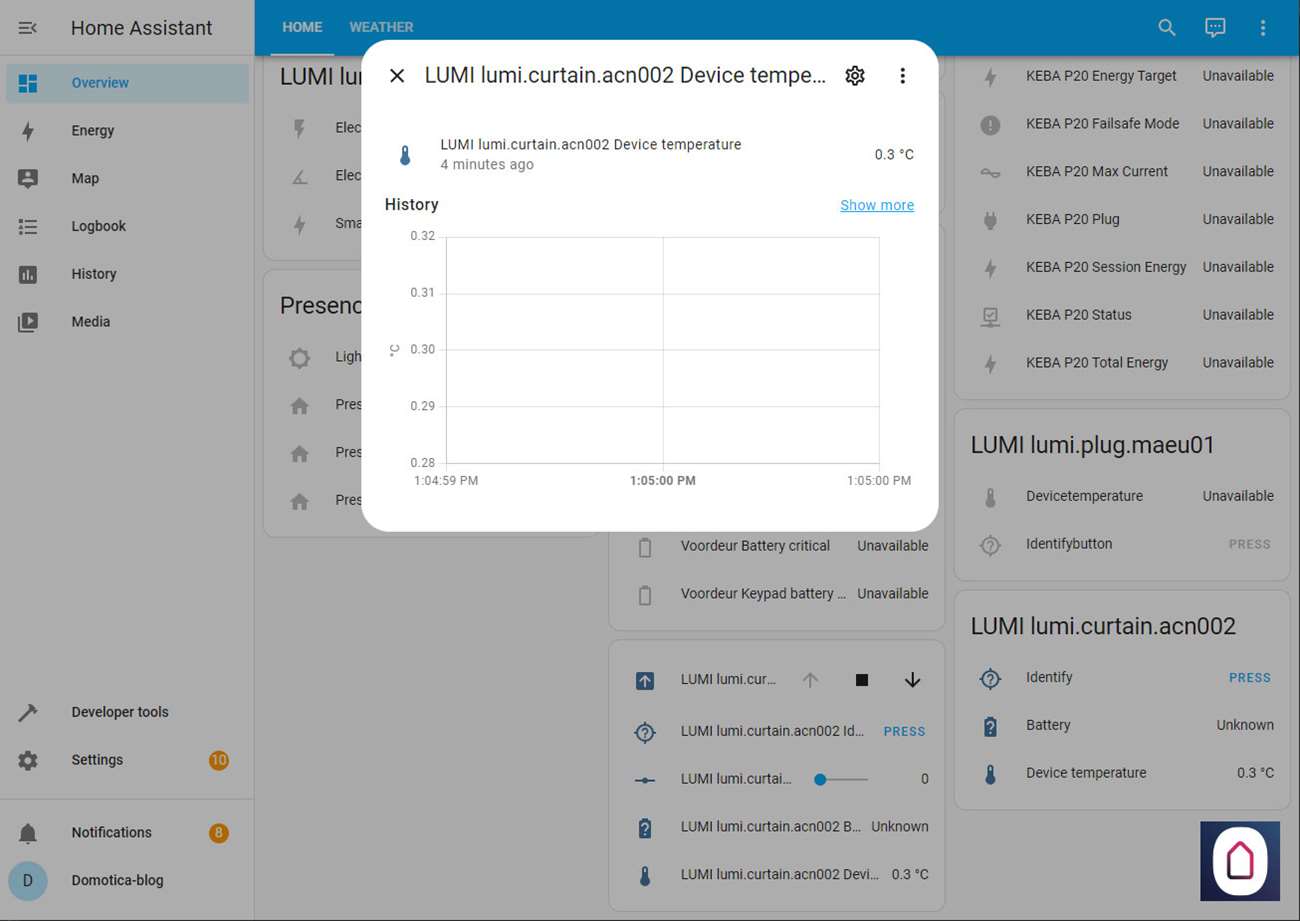Viewport: 1300px width, 921px height.
Task: Click the Devicetemperature row in lumi.plug.maeu01
Action: (1122, 496)
